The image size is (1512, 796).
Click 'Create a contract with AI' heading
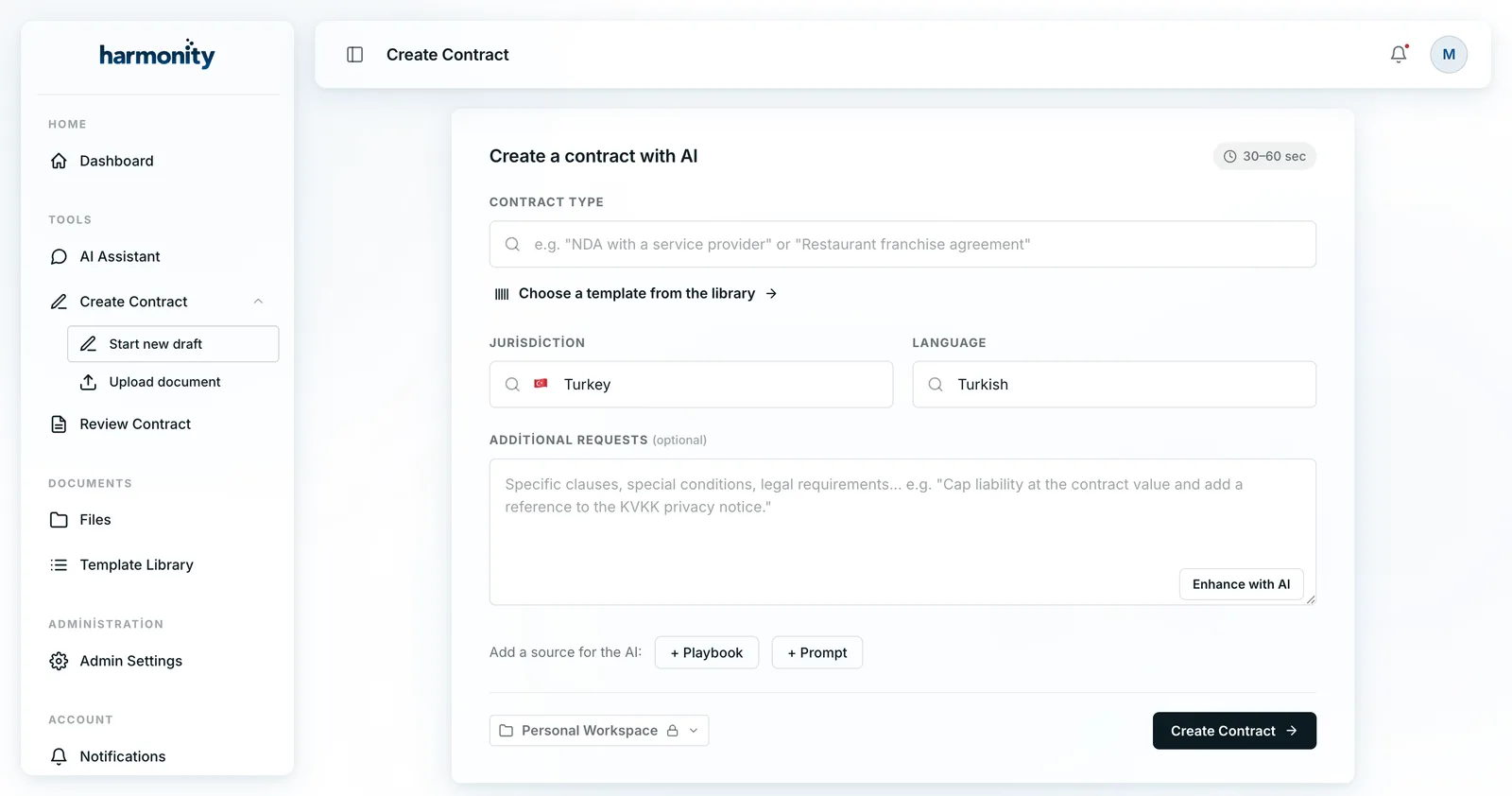pos(593,157)
